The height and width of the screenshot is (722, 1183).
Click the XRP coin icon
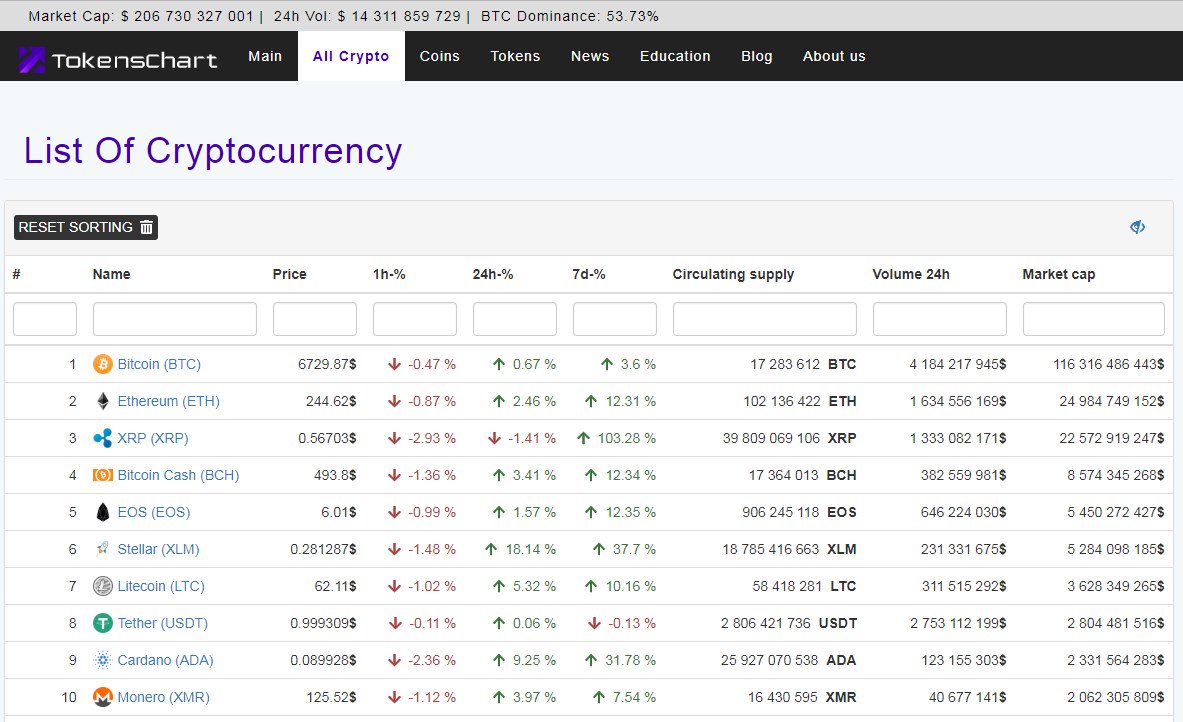103,438
